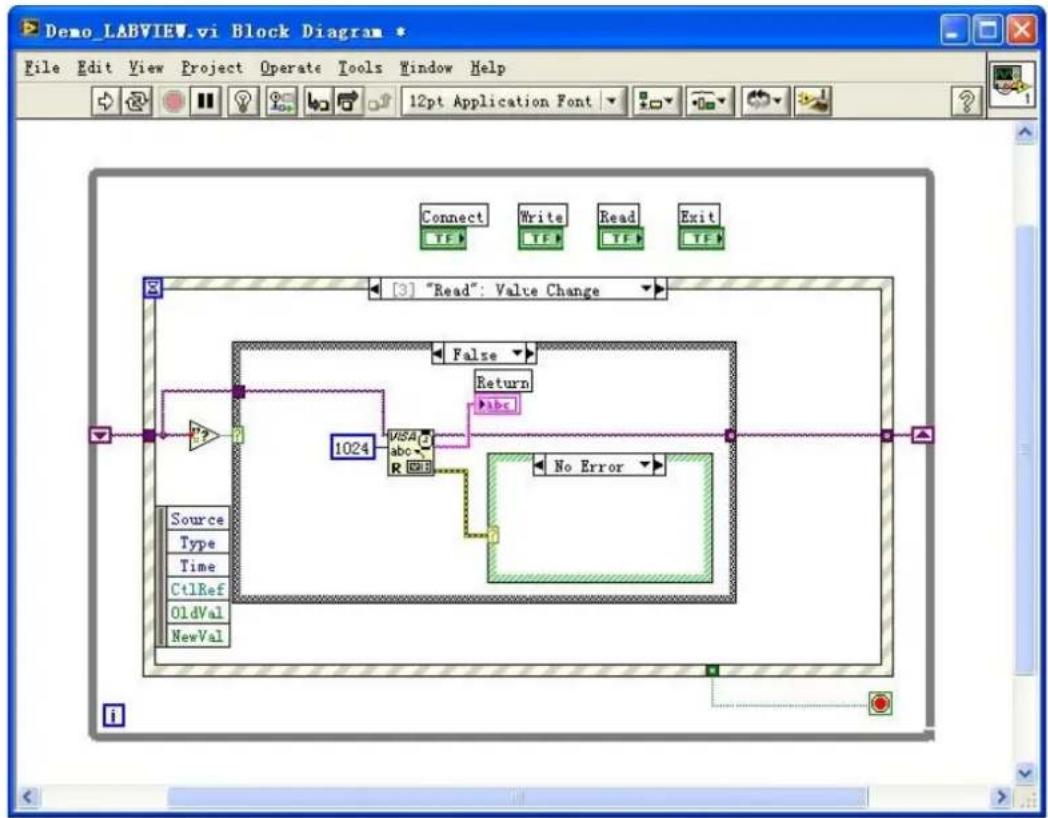Image resolution: width=1048 pixels, height=818 pixels.
Task: Open the Window menu
Action: pyautogui.click(x=426, y=67)
